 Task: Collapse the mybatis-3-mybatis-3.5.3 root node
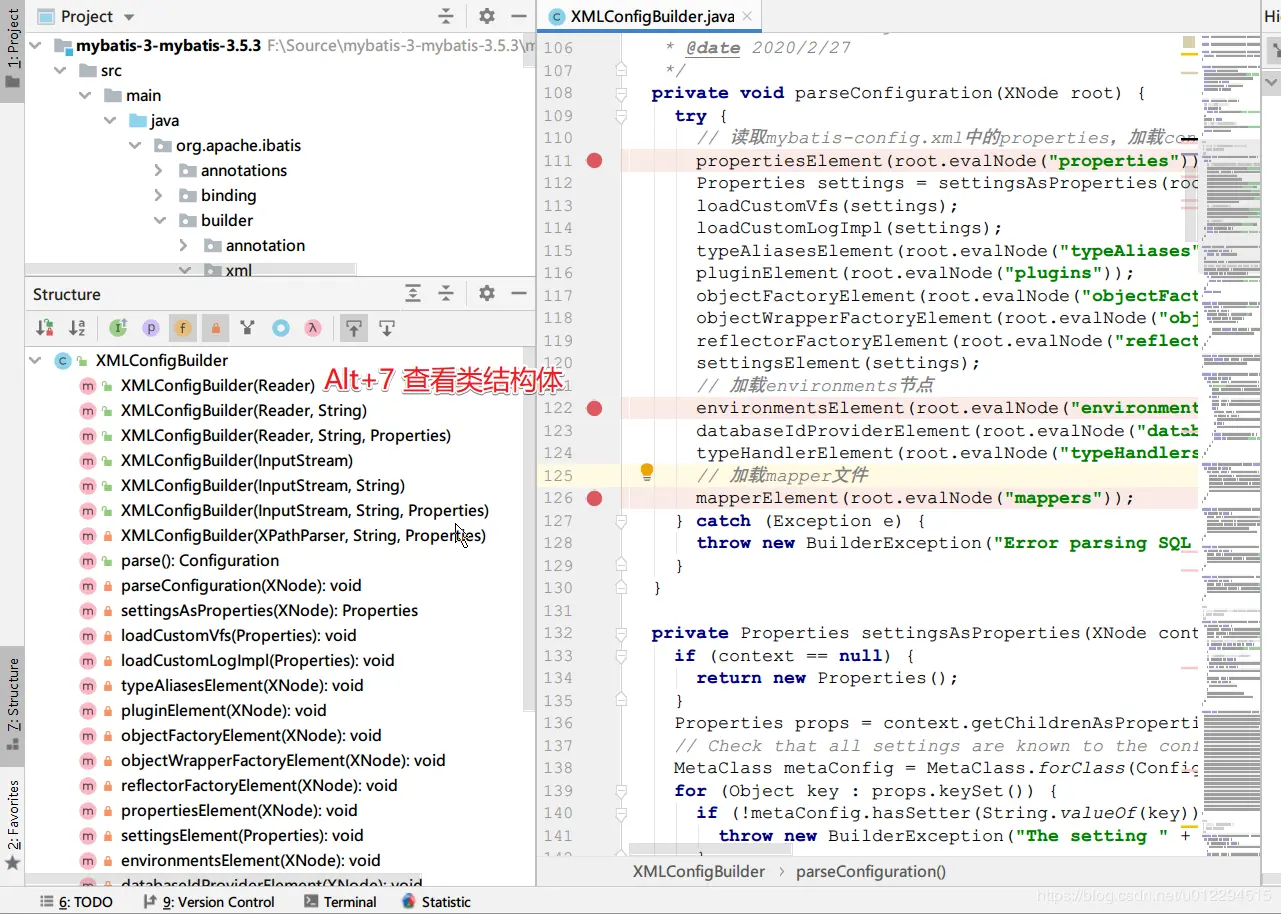36,46
